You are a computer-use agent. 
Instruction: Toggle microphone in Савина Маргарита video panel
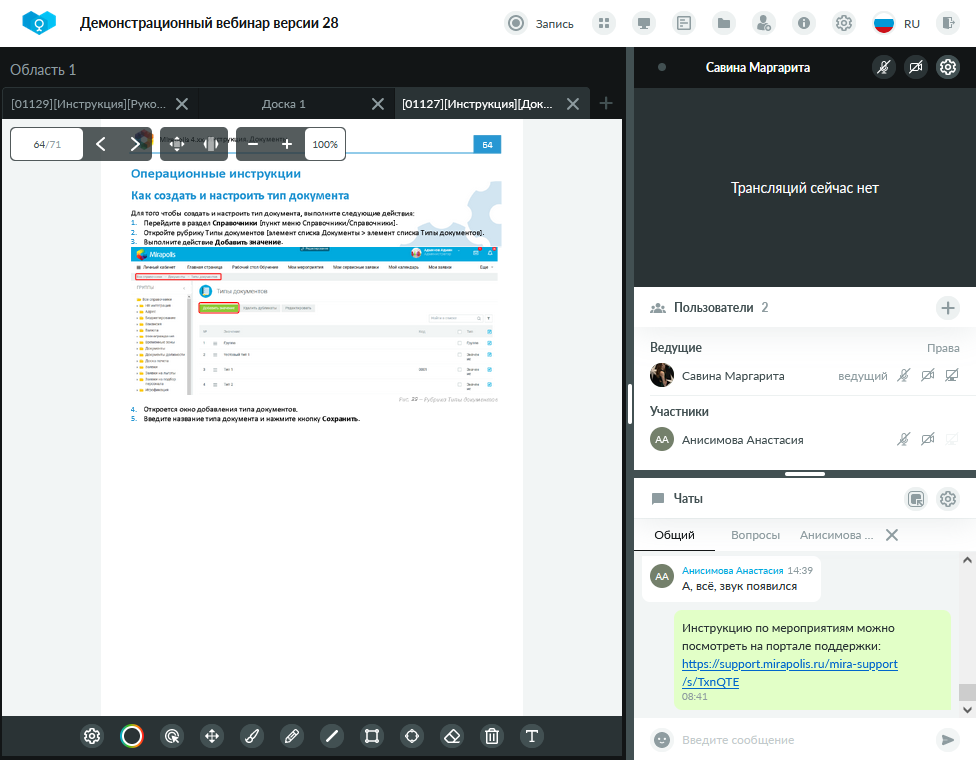pyautogui.click(x=884, y=67)
